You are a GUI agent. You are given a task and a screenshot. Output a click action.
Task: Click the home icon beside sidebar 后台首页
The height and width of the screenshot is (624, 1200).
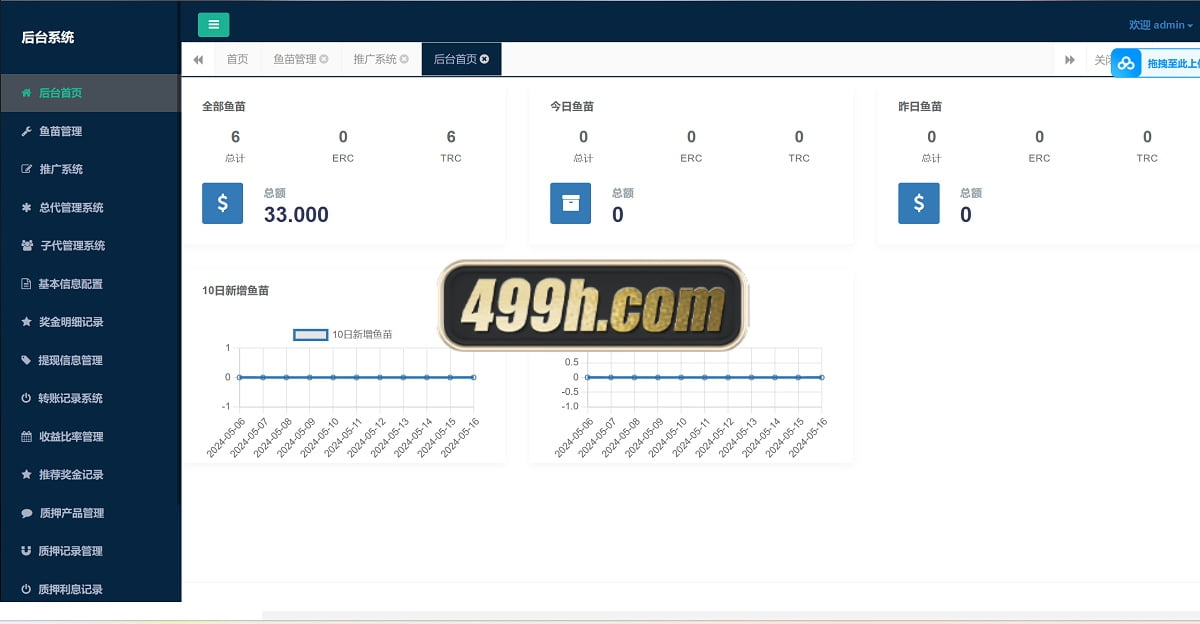[x=26, y=93]
